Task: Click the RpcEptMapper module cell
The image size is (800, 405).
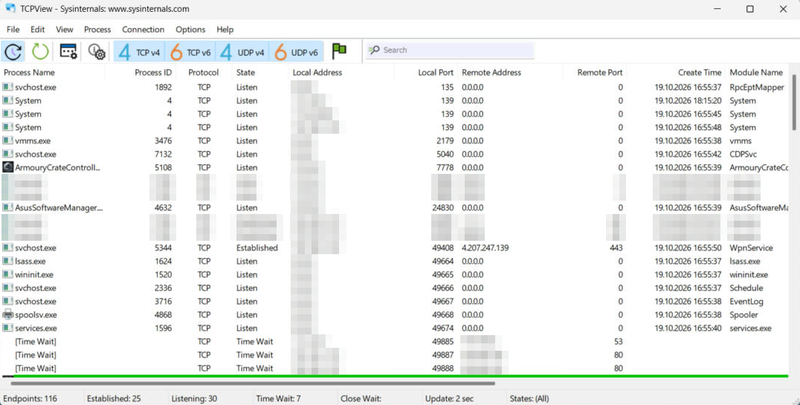Action: 757,87
